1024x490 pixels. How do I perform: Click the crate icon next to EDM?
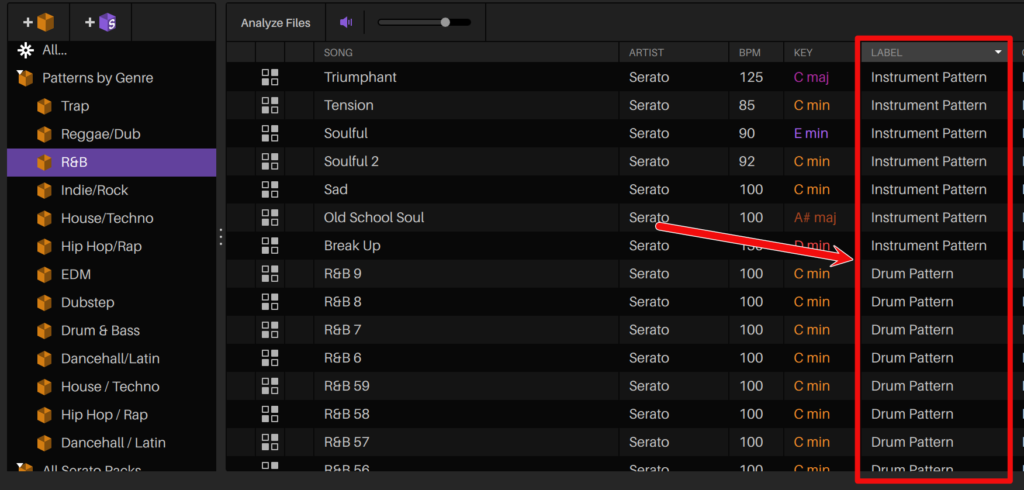44,274
